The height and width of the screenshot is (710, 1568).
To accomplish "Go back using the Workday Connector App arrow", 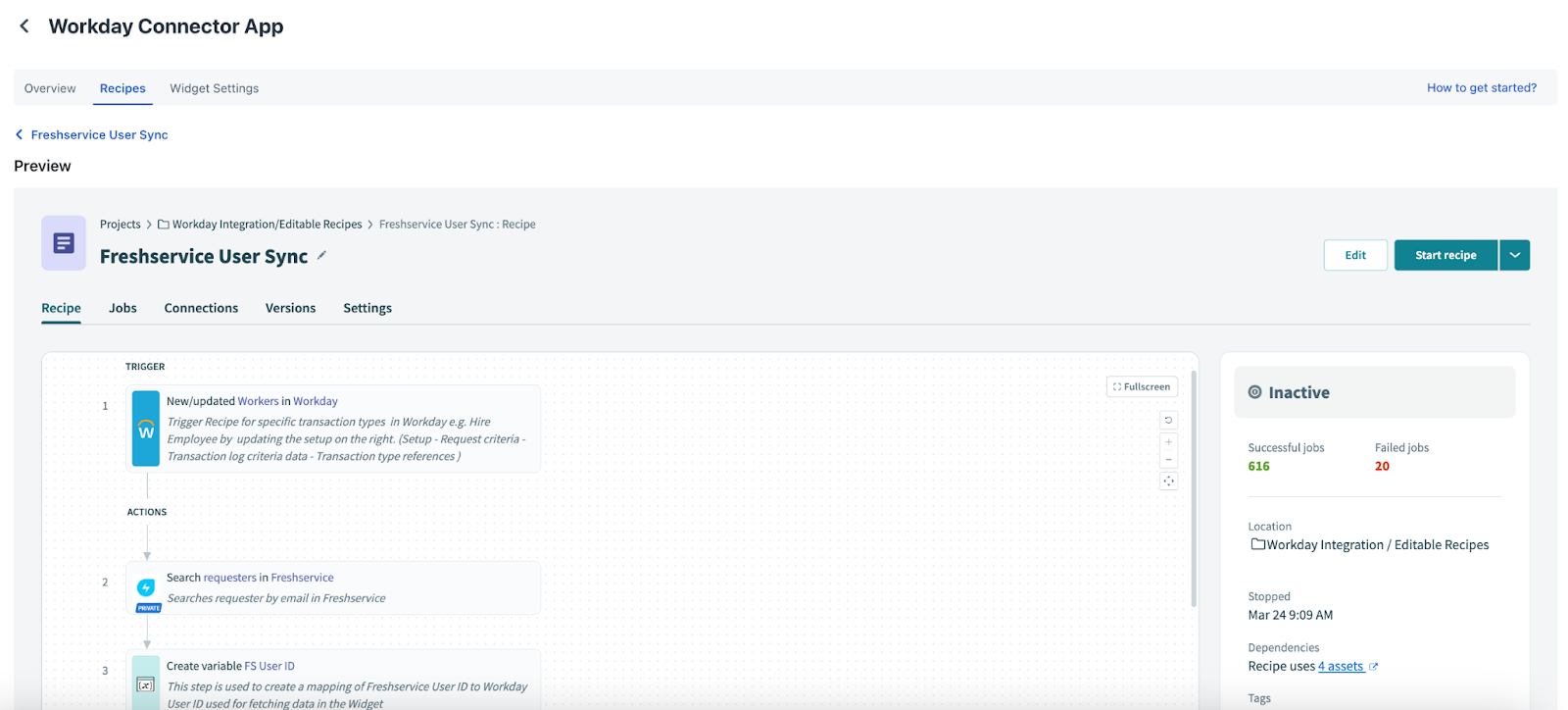I will [x=24, y=26].
